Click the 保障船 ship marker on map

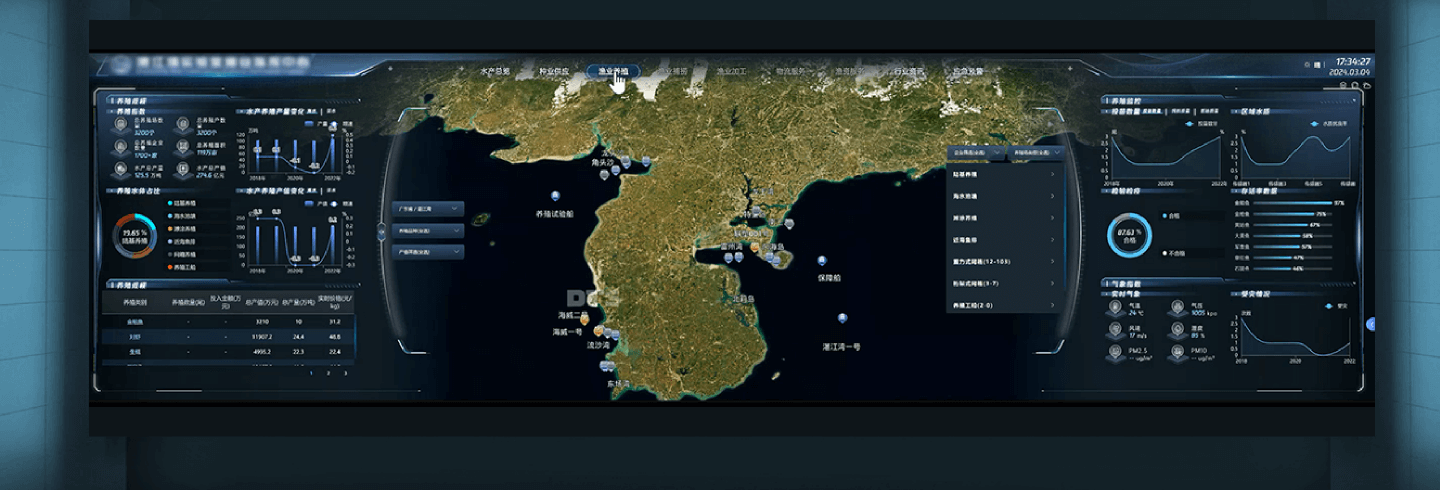pyautogui.click(x=822, y=261)
